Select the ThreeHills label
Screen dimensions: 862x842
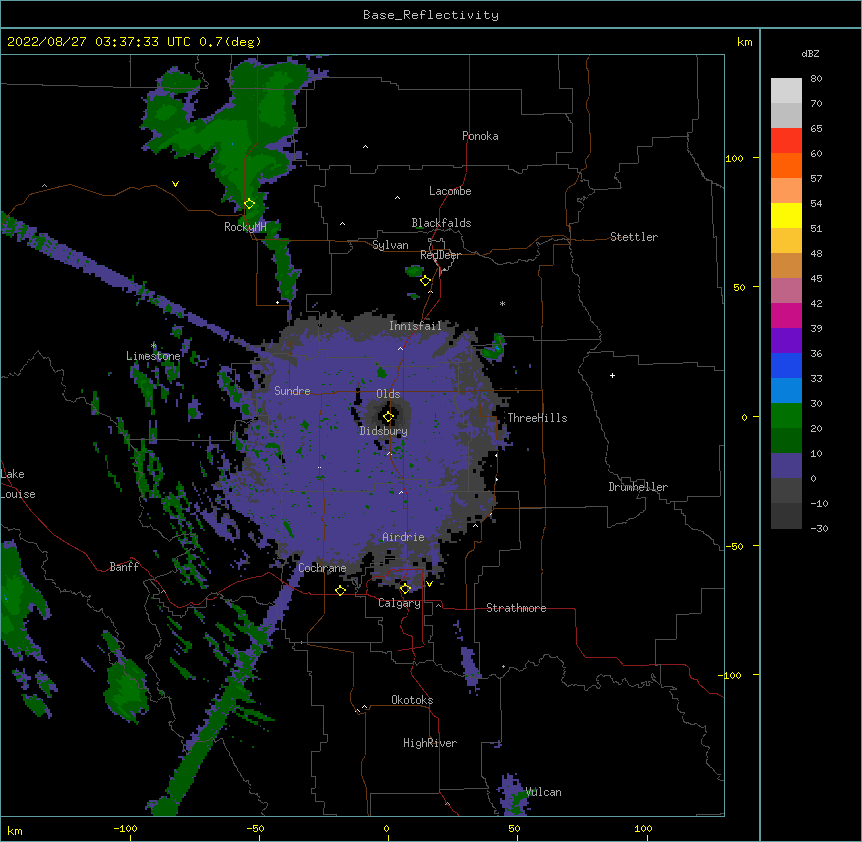(537, 418)
